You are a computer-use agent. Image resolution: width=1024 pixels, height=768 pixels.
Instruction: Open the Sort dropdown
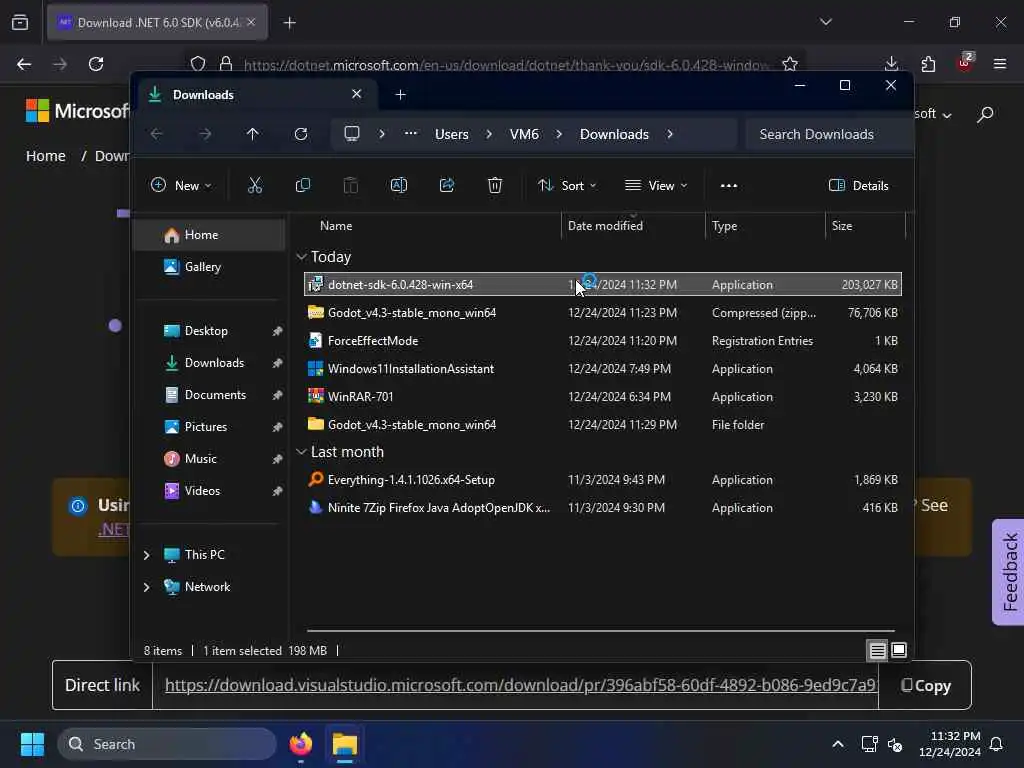pos(567,185)
